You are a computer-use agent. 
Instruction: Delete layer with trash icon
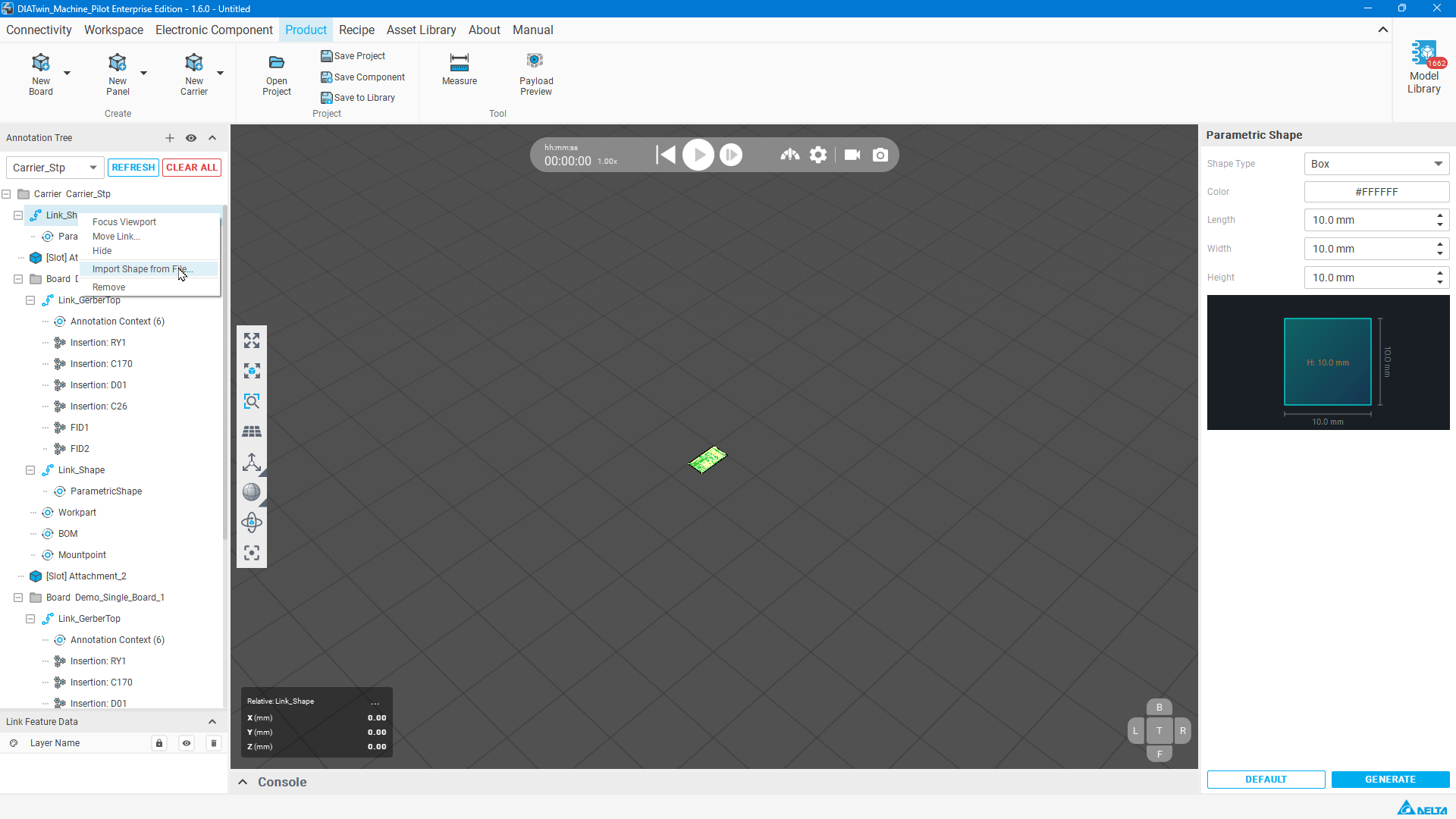[x=214, y=743]
